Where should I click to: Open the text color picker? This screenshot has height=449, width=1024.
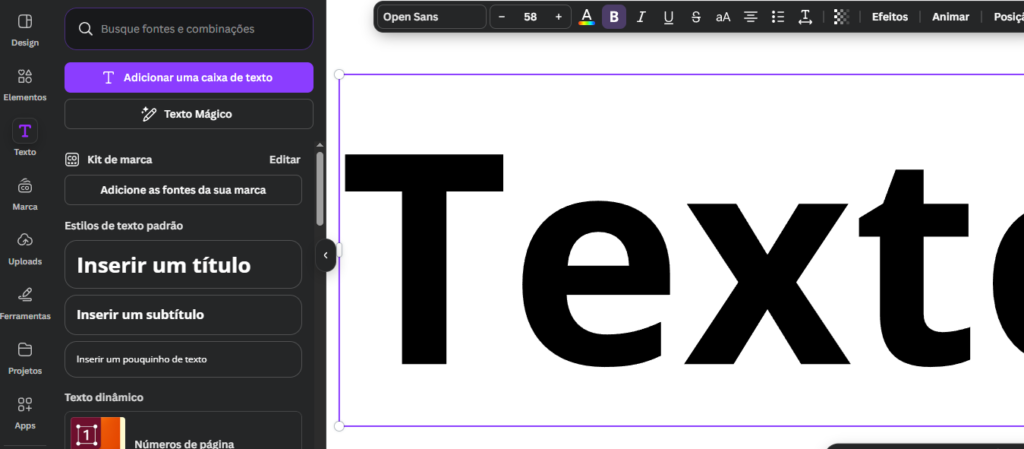coord(587,17)
